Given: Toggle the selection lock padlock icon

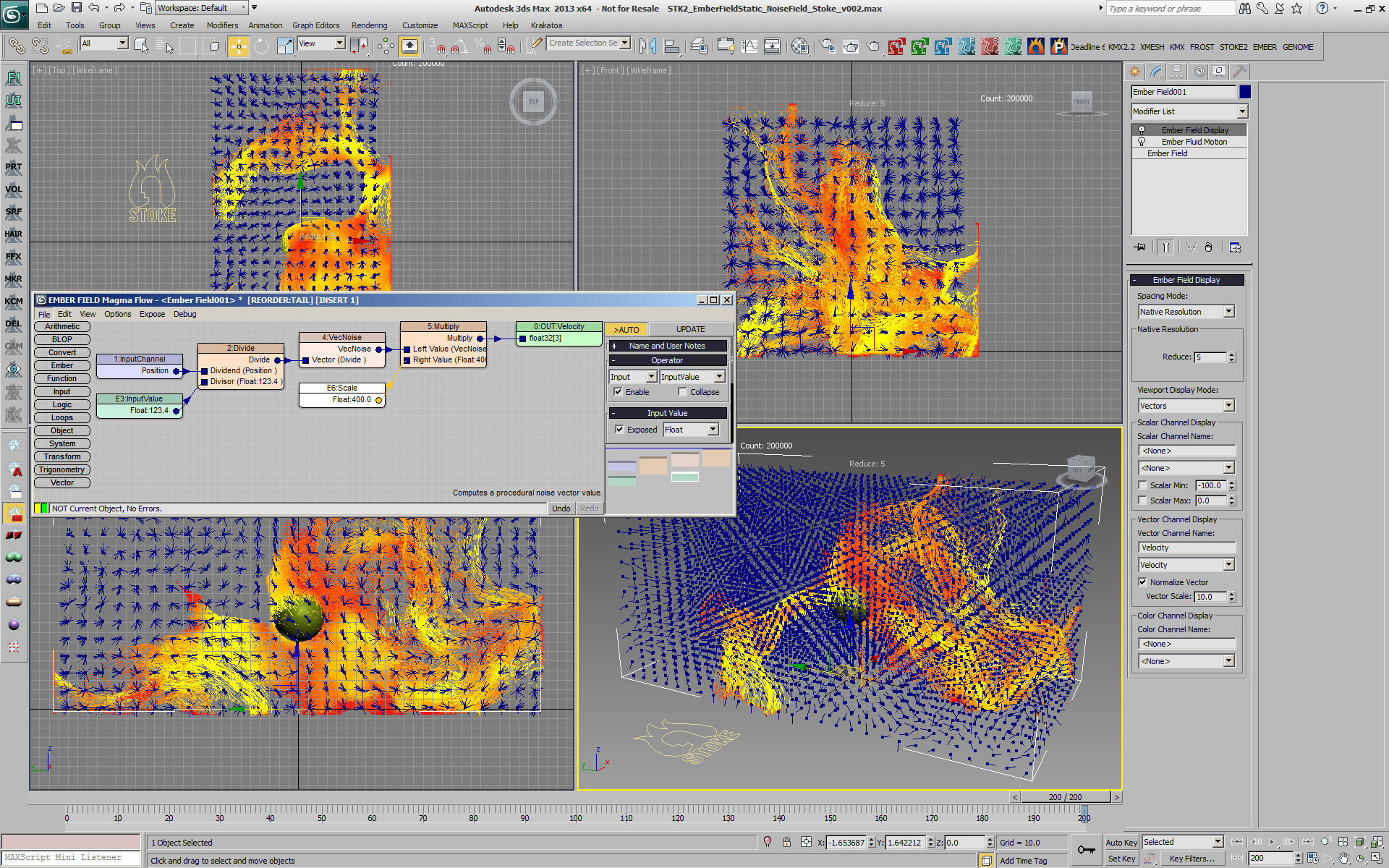Looking at the screenshot, I should (x=786, y=842).
